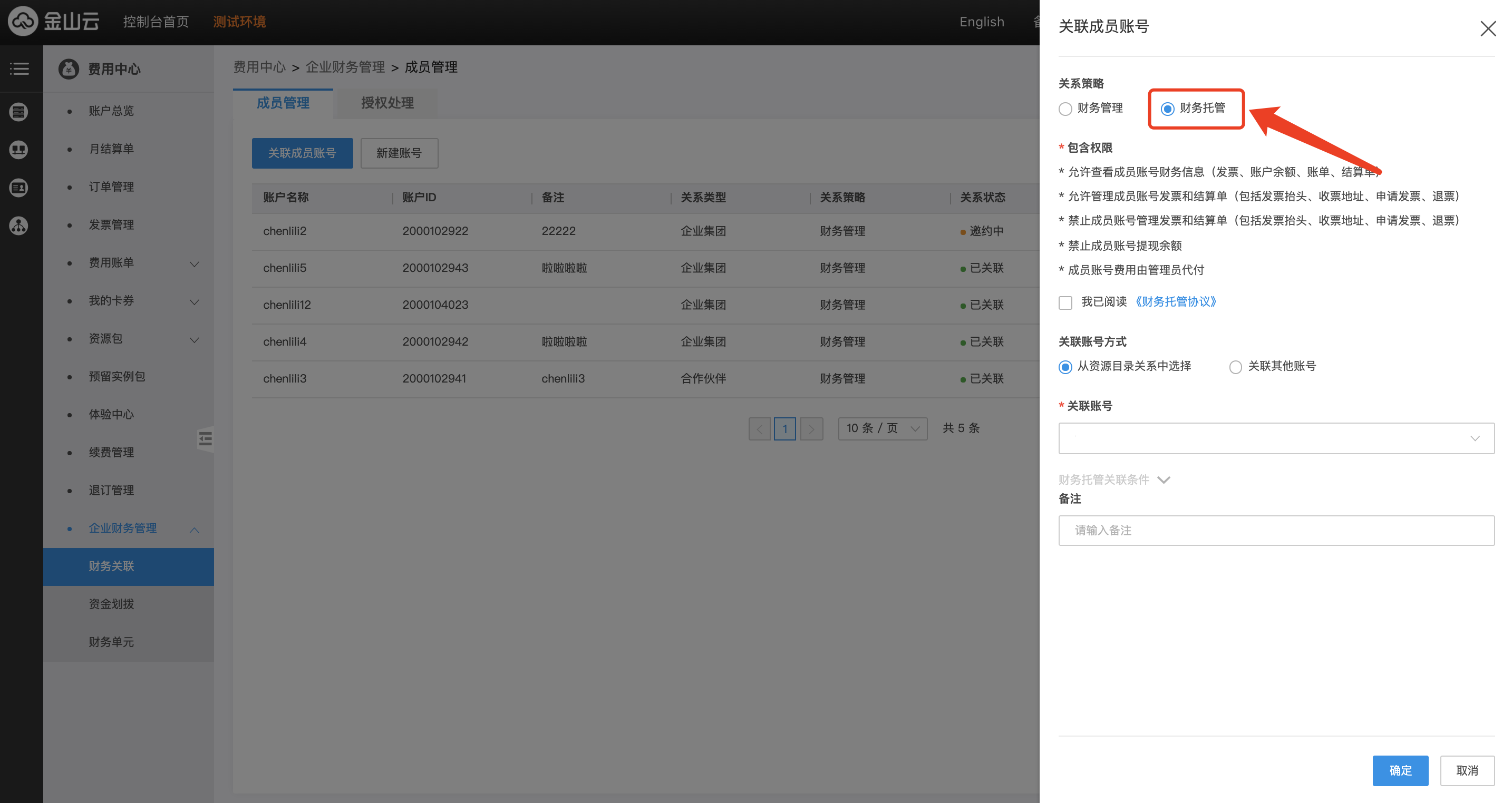Close the 关联成员账号 panel
1512x803 pixels.
click(x=1487, y=28)
